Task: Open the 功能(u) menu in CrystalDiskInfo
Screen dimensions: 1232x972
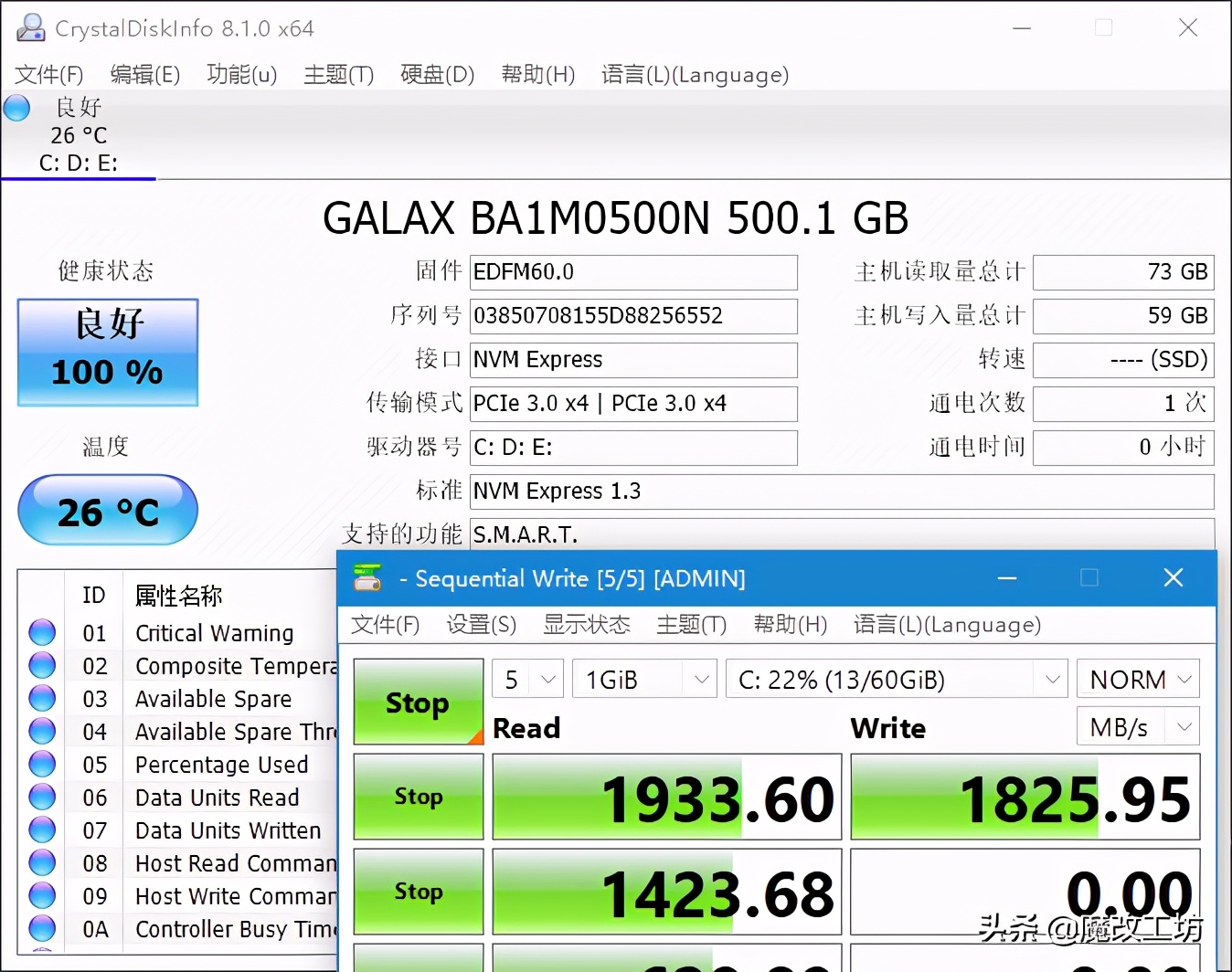Action: pos(241,75)
